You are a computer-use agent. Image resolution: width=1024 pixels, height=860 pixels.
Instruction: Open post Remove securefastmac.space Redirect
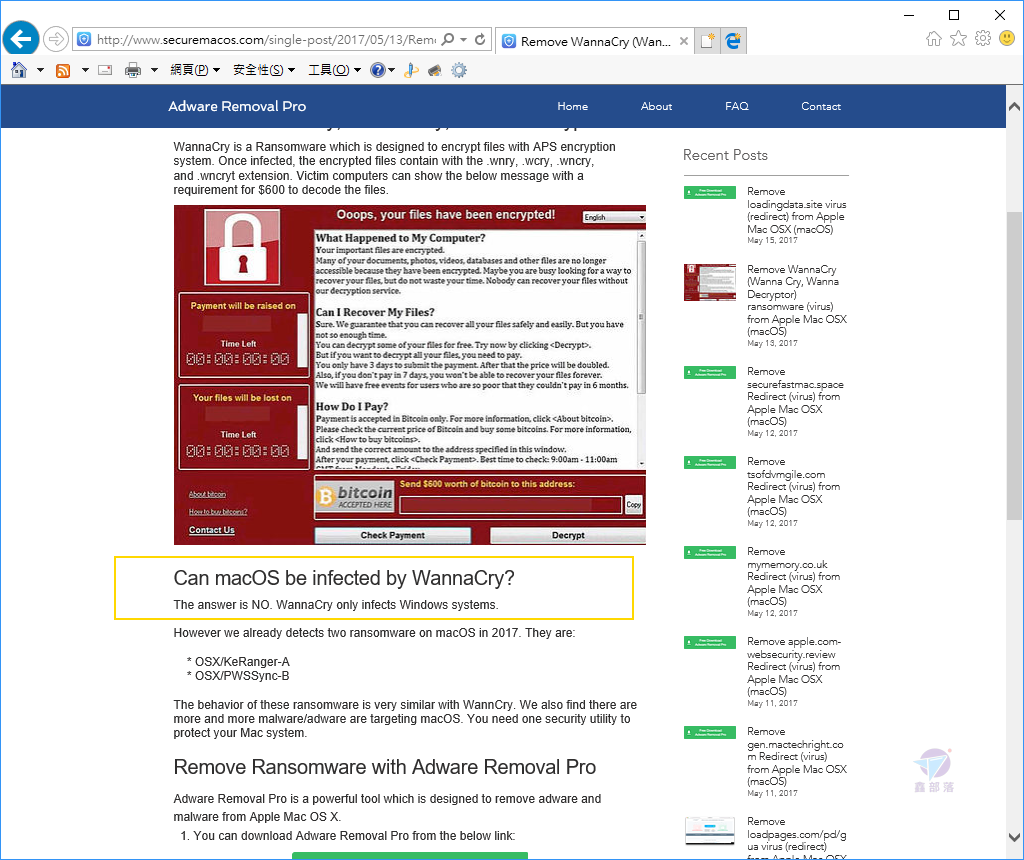coord(795,396)
